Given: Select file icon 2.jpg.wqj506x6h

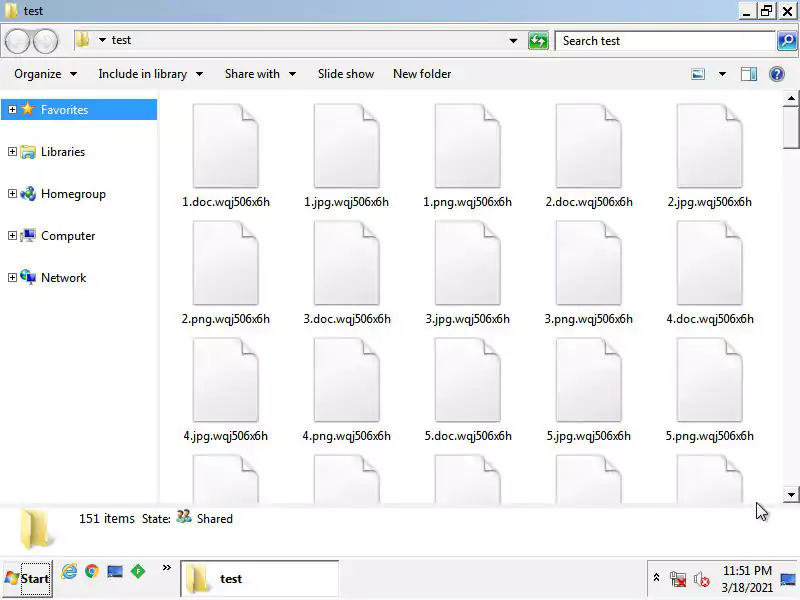Looking at the screenshot, I should [x=709, y=146].
